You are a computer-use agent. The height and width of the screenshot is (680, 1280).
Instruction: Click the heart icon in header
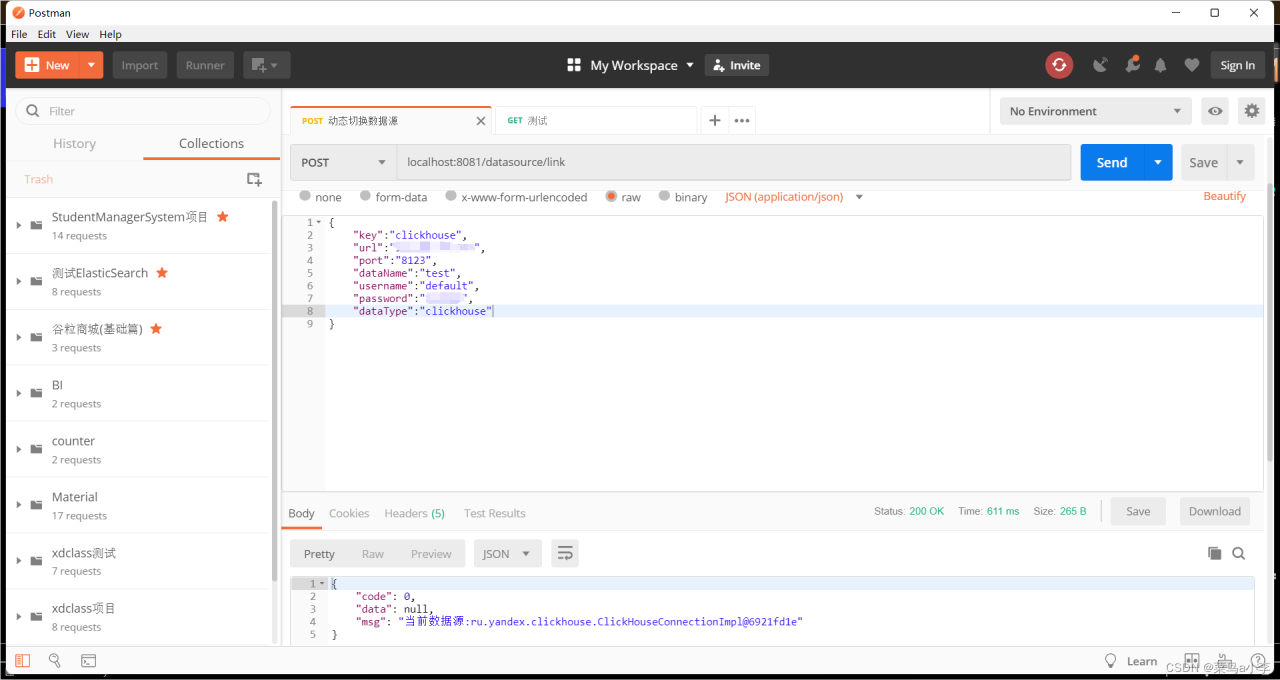click(x=1191, y=65)
